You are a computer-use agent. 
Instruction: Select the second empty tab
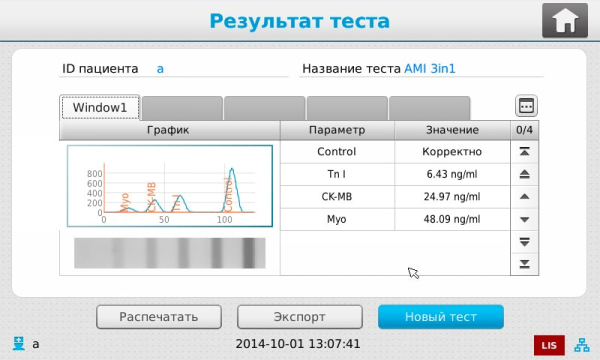(x=264, y=108)
